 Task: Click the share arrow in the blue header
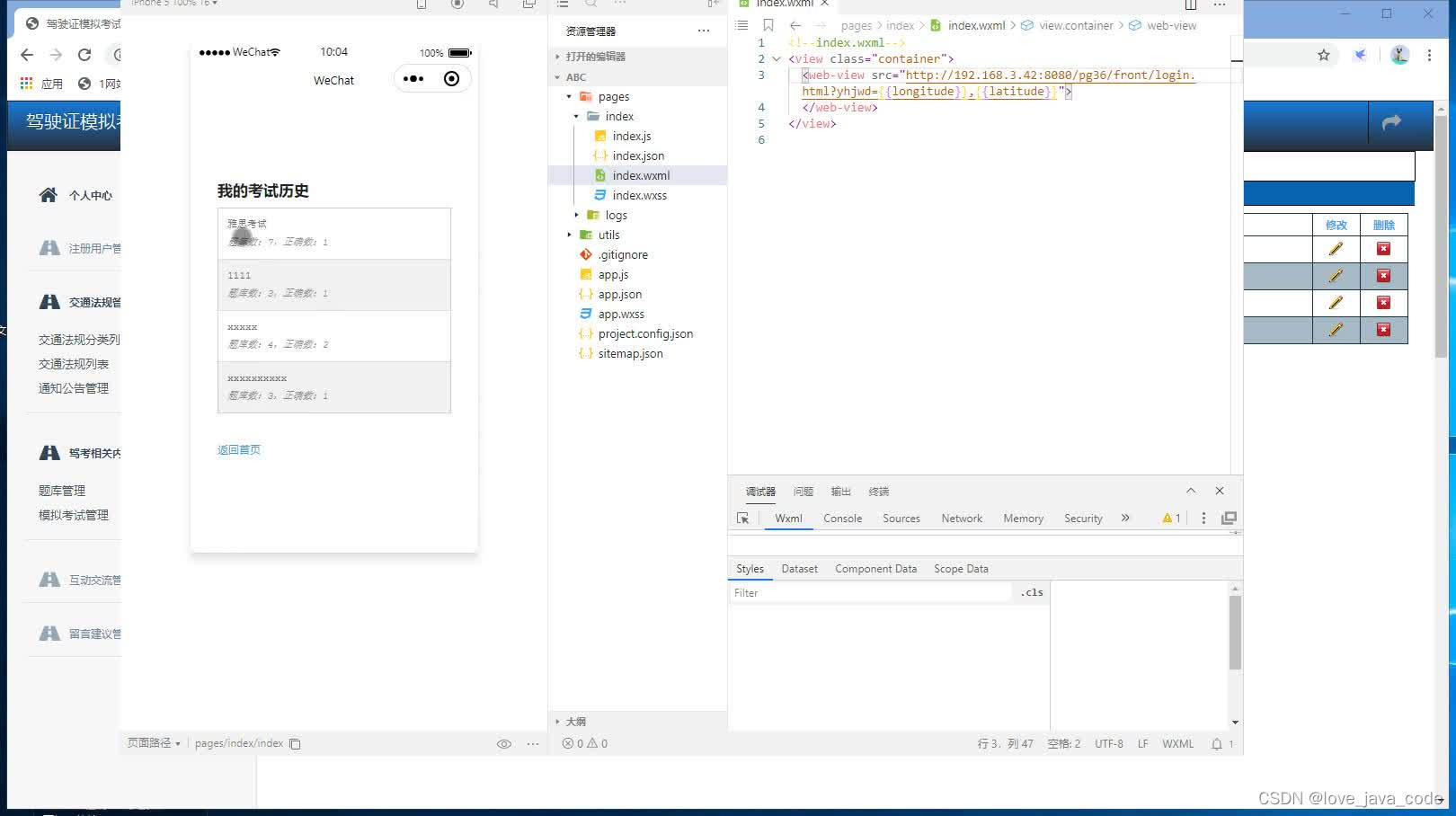pos(1391,122)
